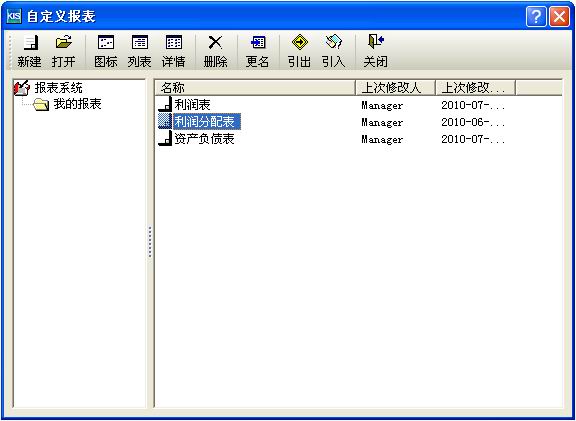Open a report with 打开 icon

pyautogui.click(x=64, y=42)
